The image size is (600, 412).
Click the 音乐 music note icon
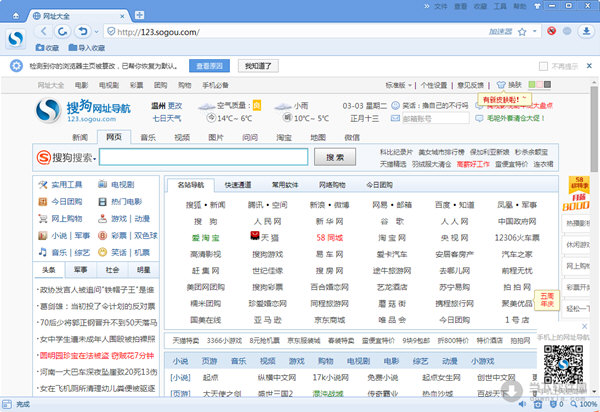click(43, 252)
